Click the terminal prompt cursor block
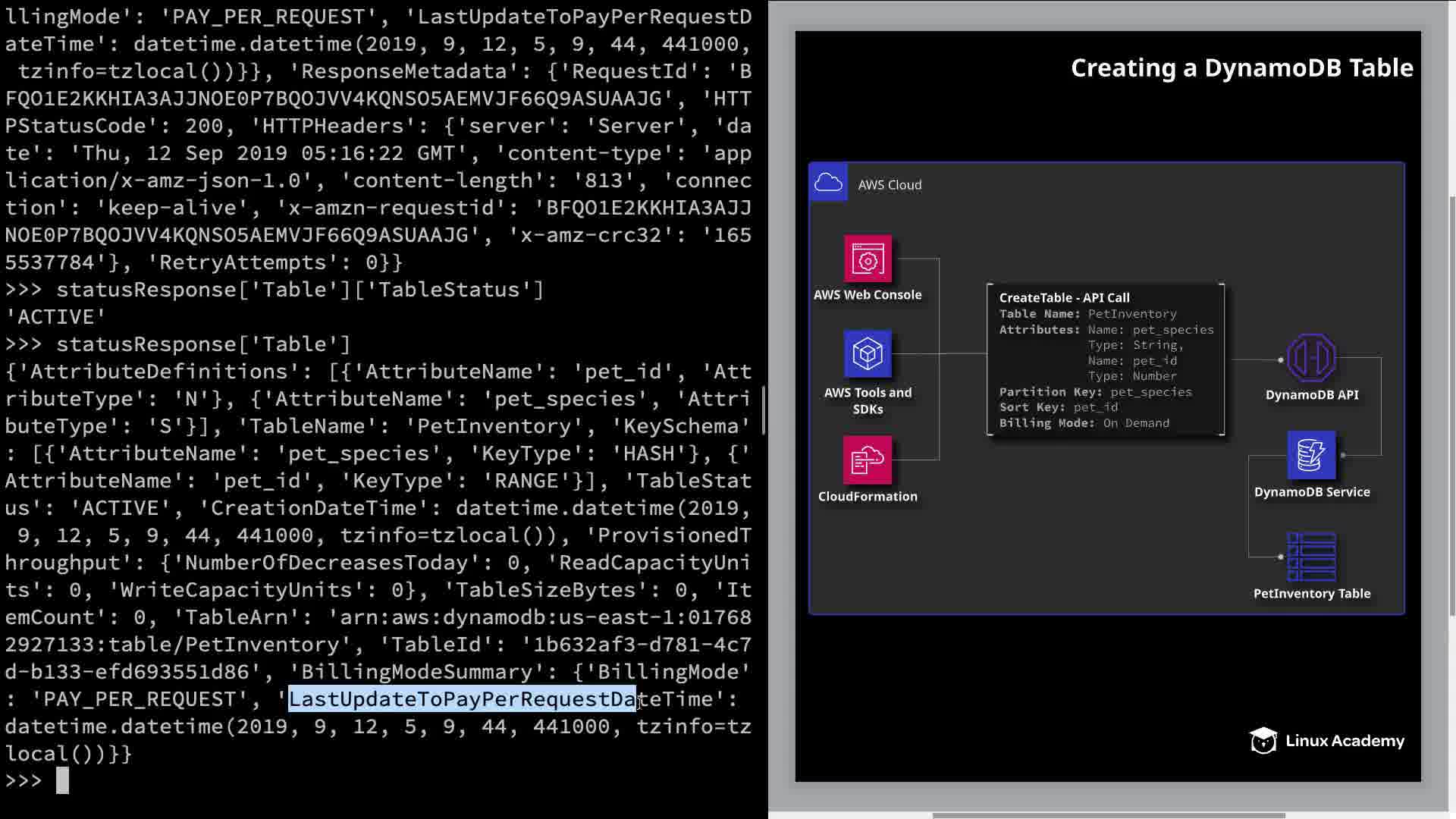This screenshot has height=819, width=1456. [62, 780]
